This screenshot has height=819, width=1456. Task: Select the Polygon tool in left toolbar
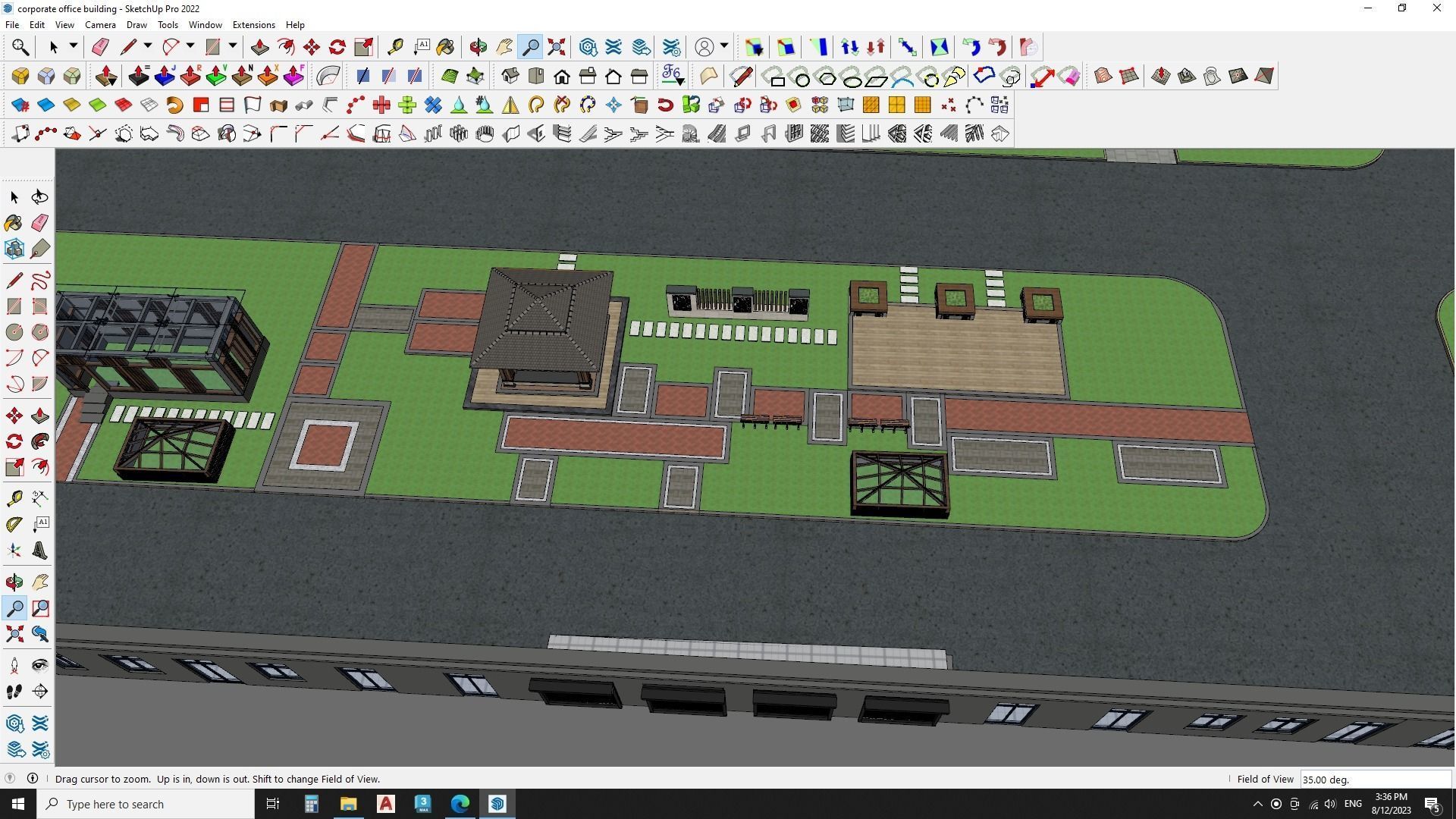[x=40, y=332]
